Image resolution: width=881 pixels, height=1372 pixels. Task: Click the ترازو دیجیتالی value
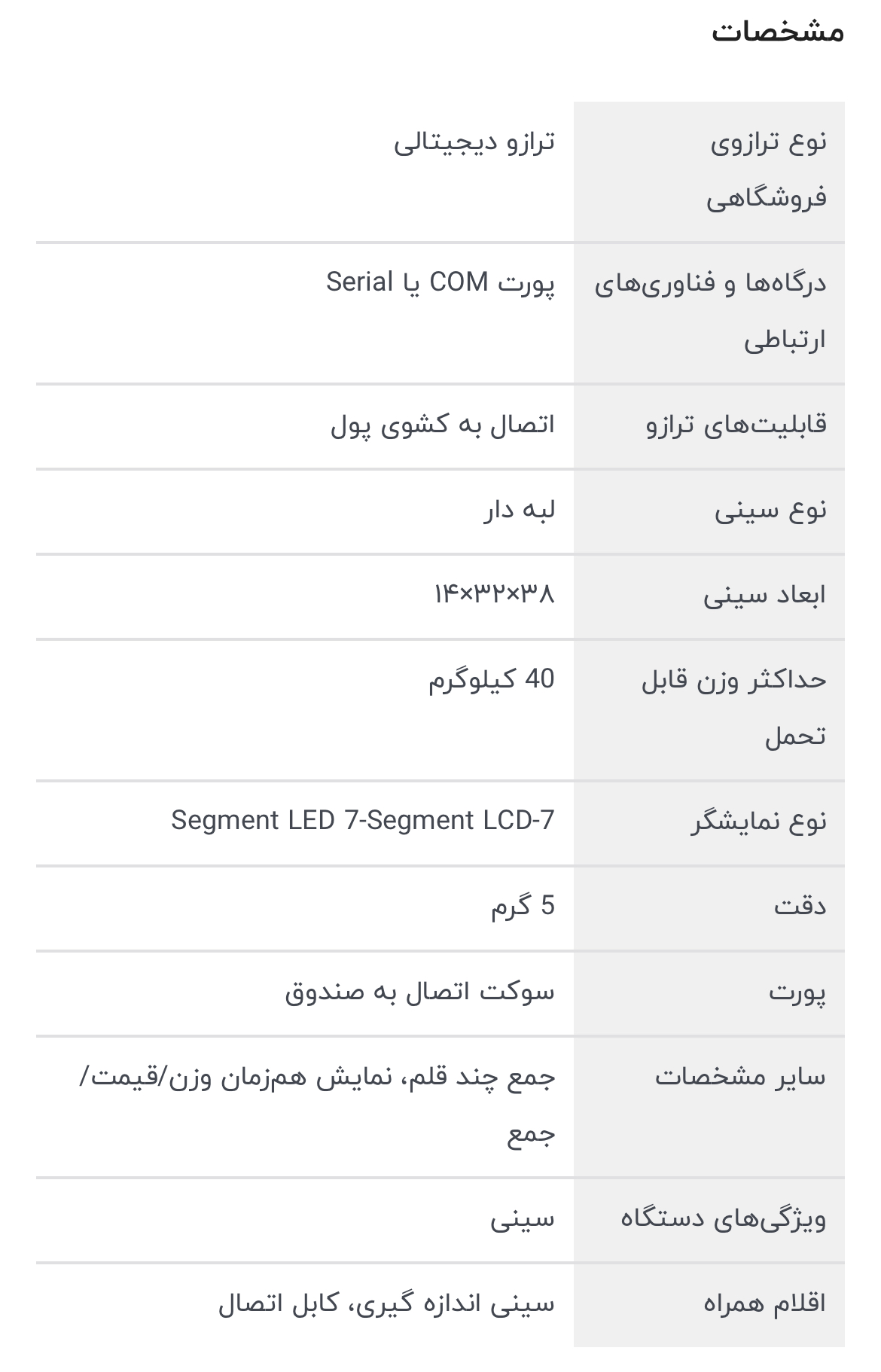tap(474, 142)
